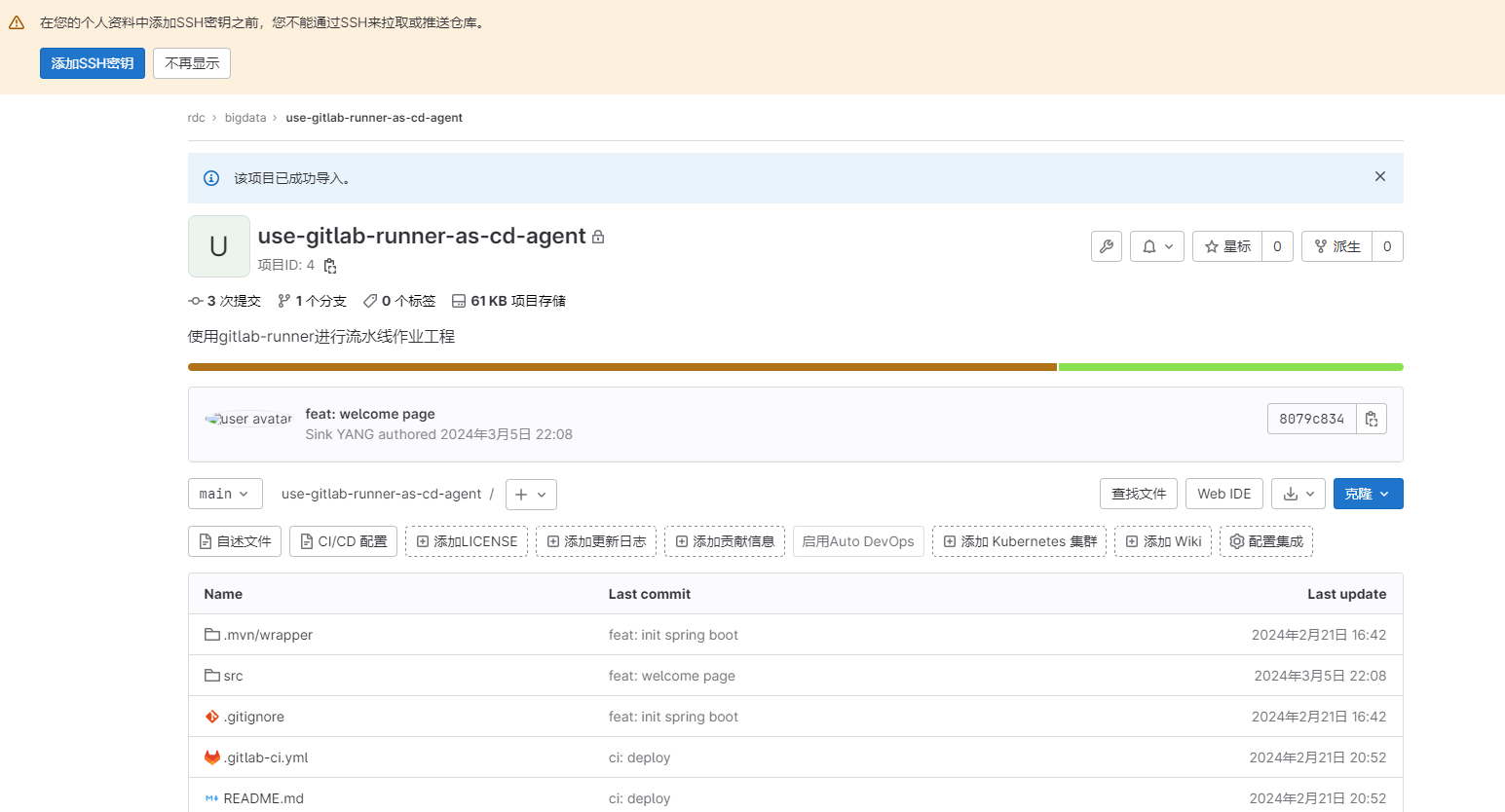This screenshot has width=1505, height=812.
Task: Open the download source code dropdown
Action: pyautogui.click(x=1298, y=494)
